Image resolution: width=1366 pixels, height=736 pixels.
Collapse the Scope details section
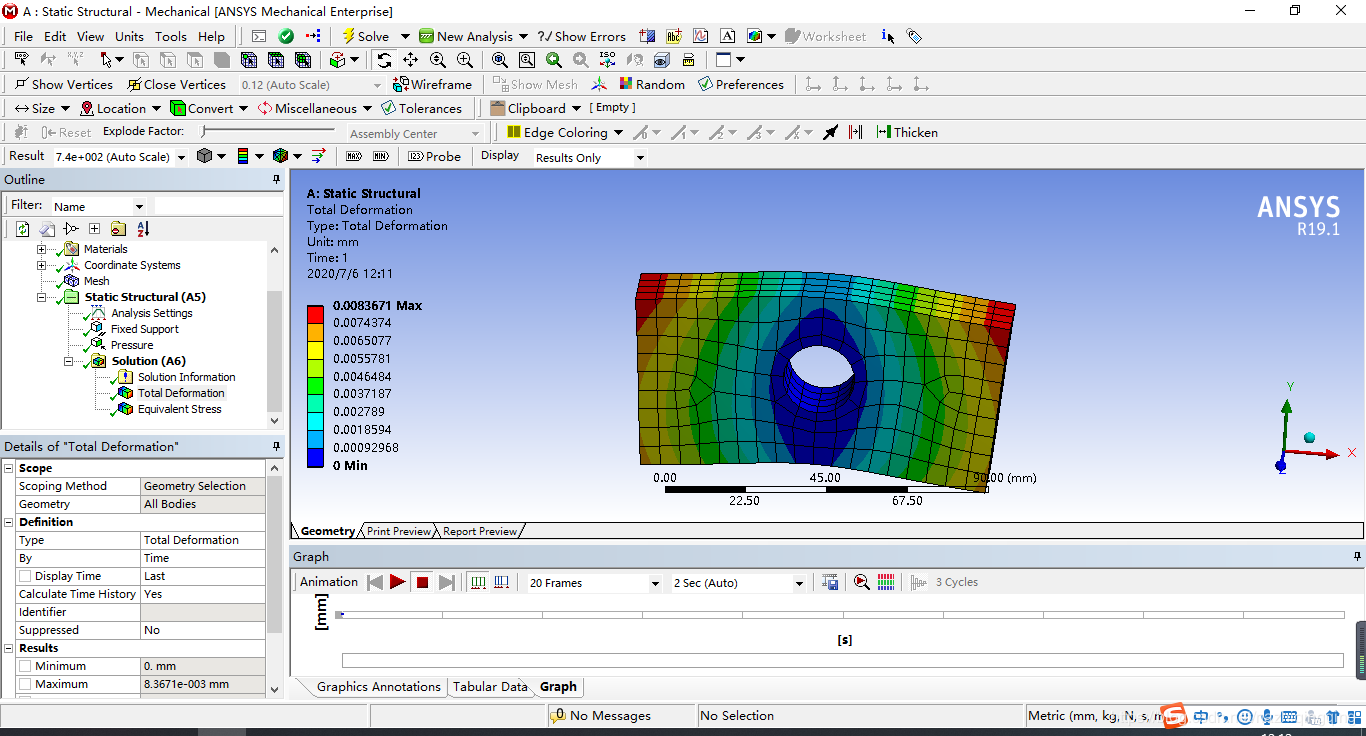(9, 468)
